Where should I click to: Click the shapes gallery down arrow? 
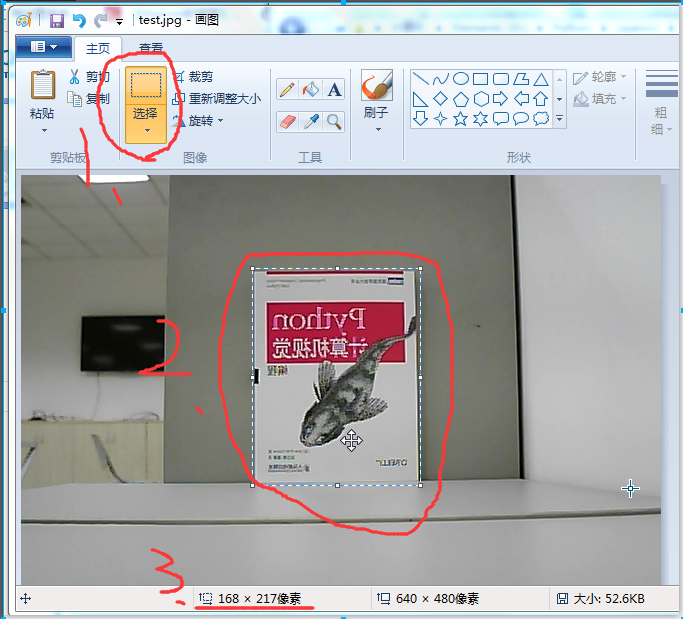point(560,99)
